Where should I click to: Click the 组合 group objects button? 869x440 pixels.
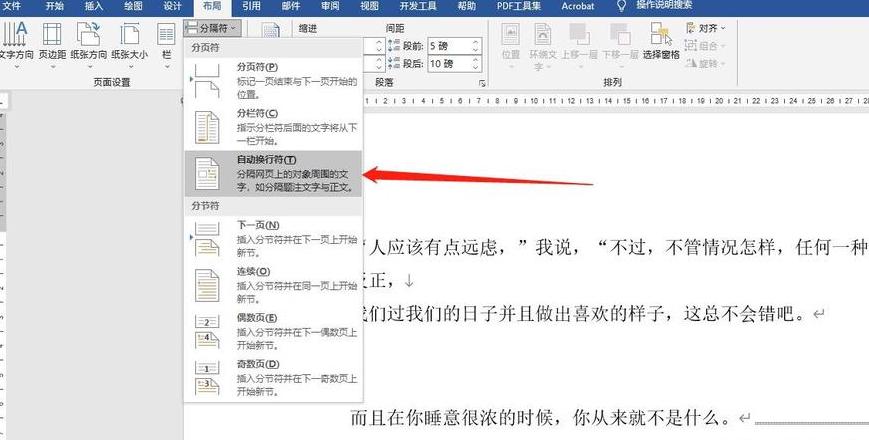click(x=704, y=45)
